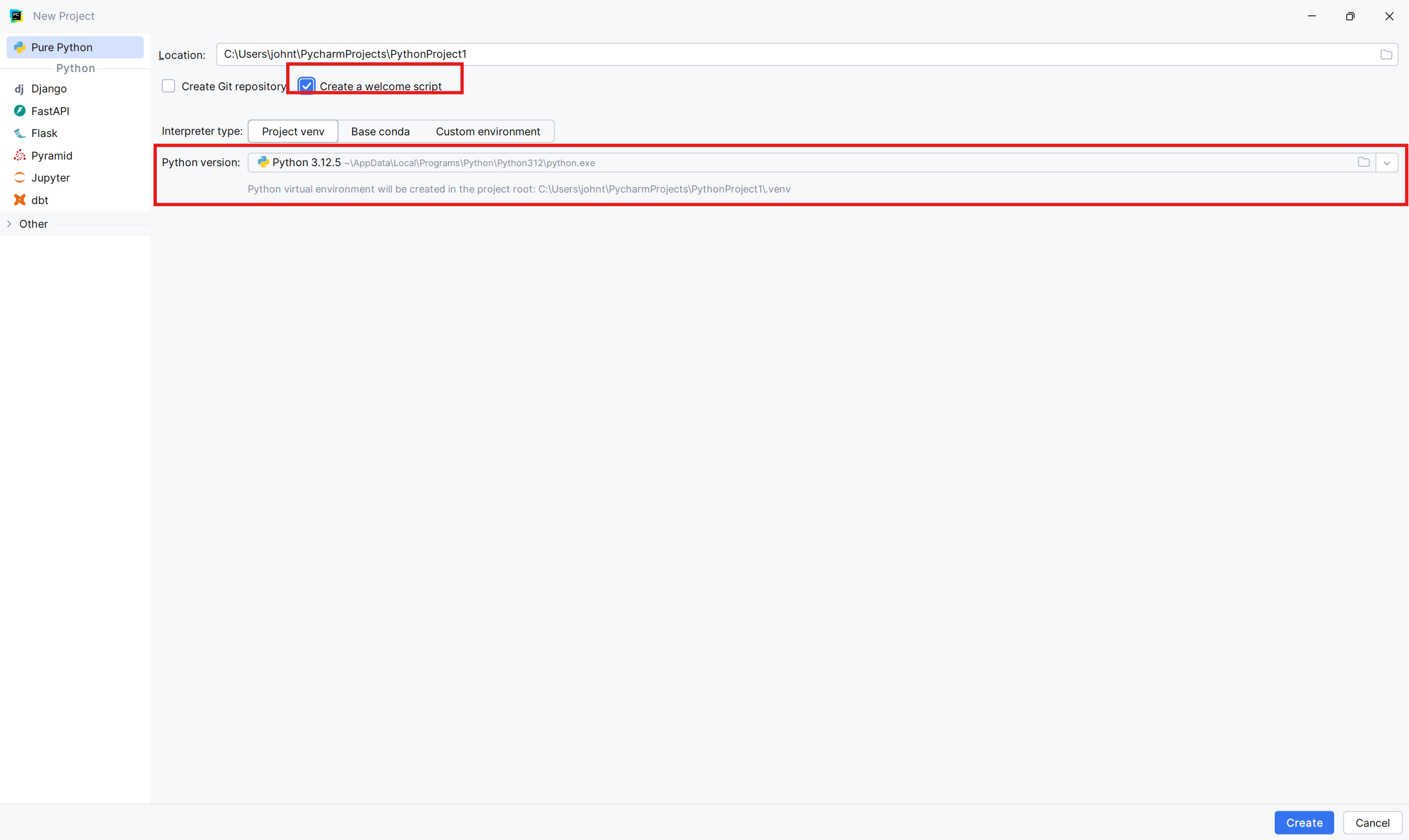Expand the Other project category
1409x840 pixels.
pyautogui.click(x=9, y=224)
